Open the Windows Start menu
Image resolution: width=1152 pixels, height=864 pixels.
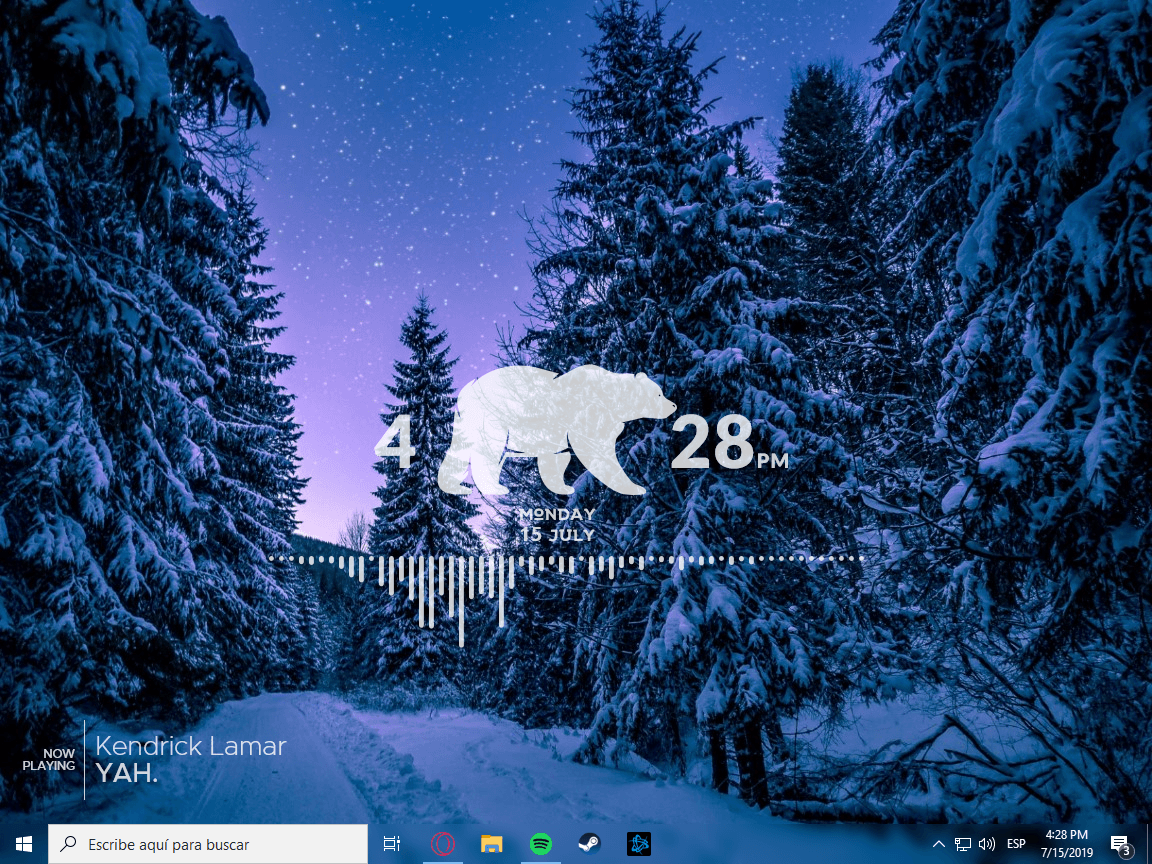(24, 844)
